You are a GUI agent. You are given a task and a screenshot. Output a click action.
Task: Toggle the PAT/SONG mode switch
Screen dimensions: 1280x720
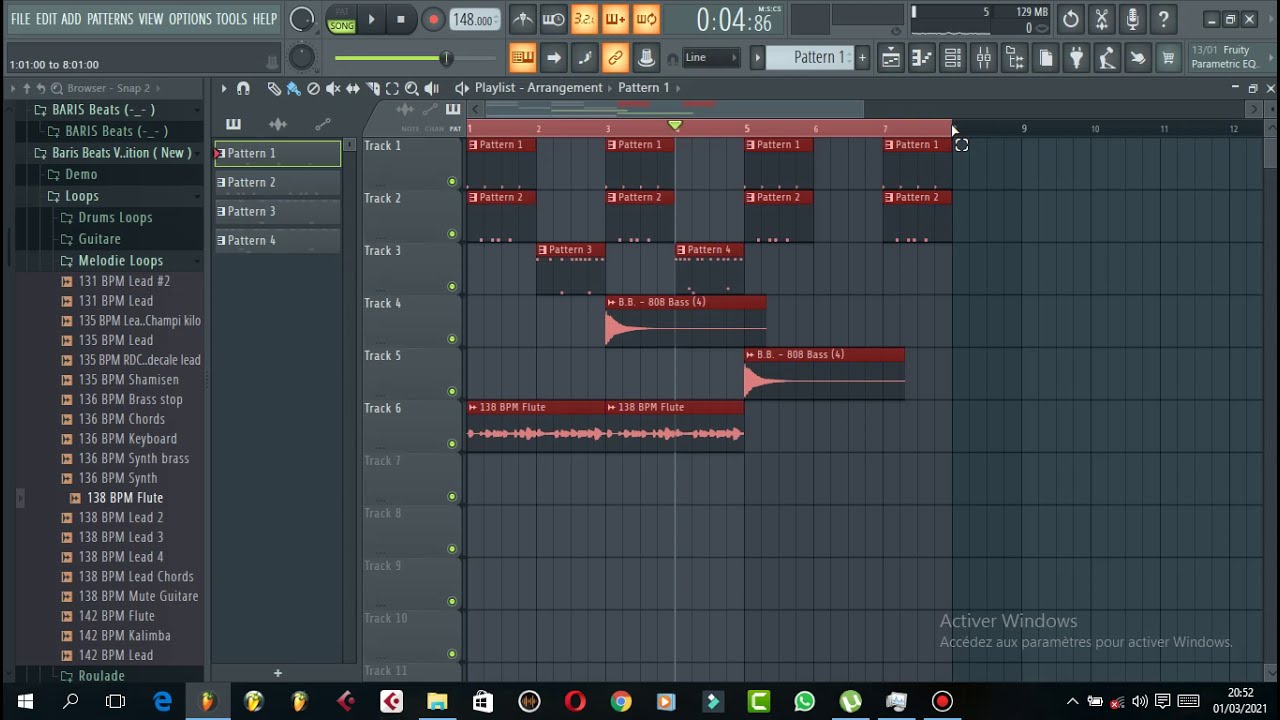[342, 19]
